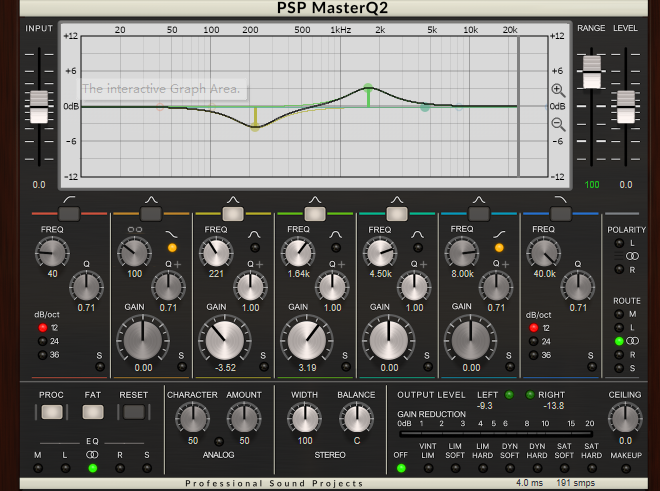Select DYN HARD limiter mode
Screen dimensions: 660x491
(537, 468)
